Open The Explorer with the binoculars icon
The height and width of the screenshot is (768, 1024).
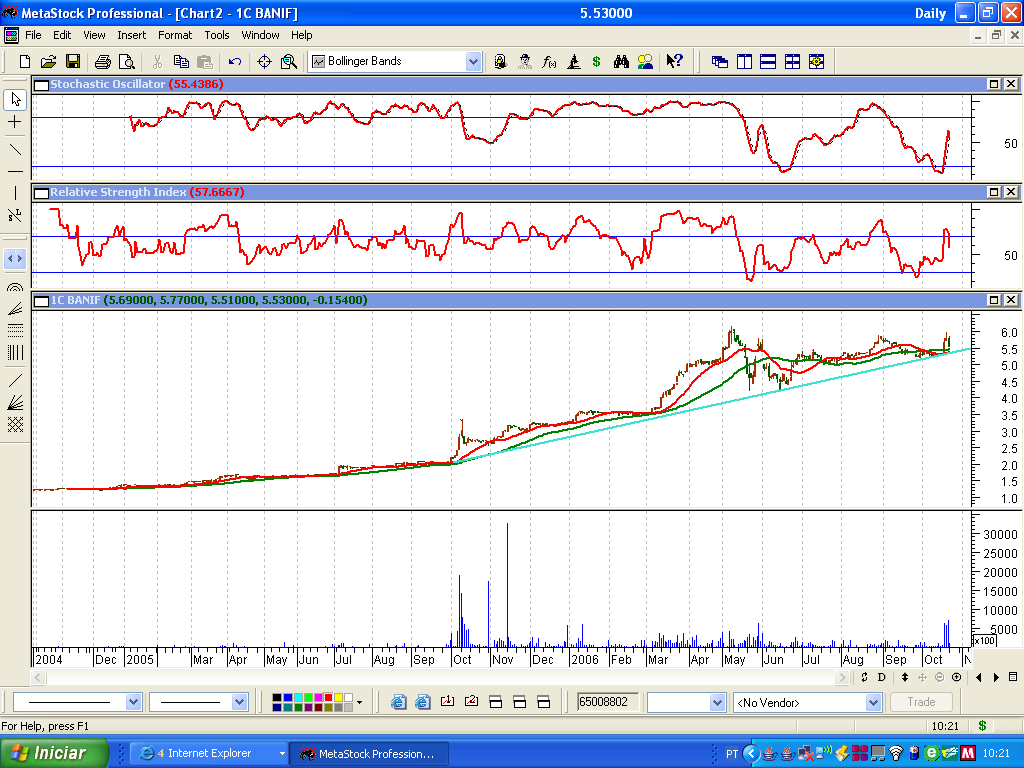point(620,61)
